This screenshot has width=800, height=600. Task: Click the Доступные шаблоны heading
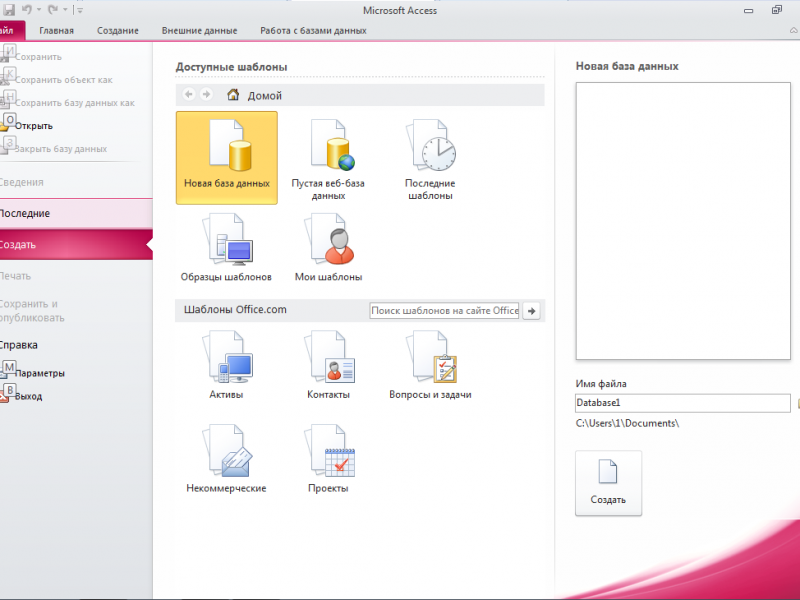click(231, 67)
